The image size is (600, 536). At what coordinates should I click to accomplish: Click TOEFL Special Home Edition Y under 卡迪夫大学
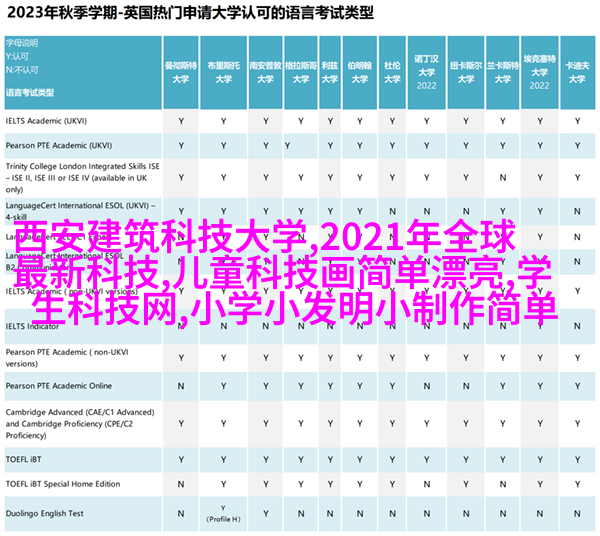(x=577, y=484)
